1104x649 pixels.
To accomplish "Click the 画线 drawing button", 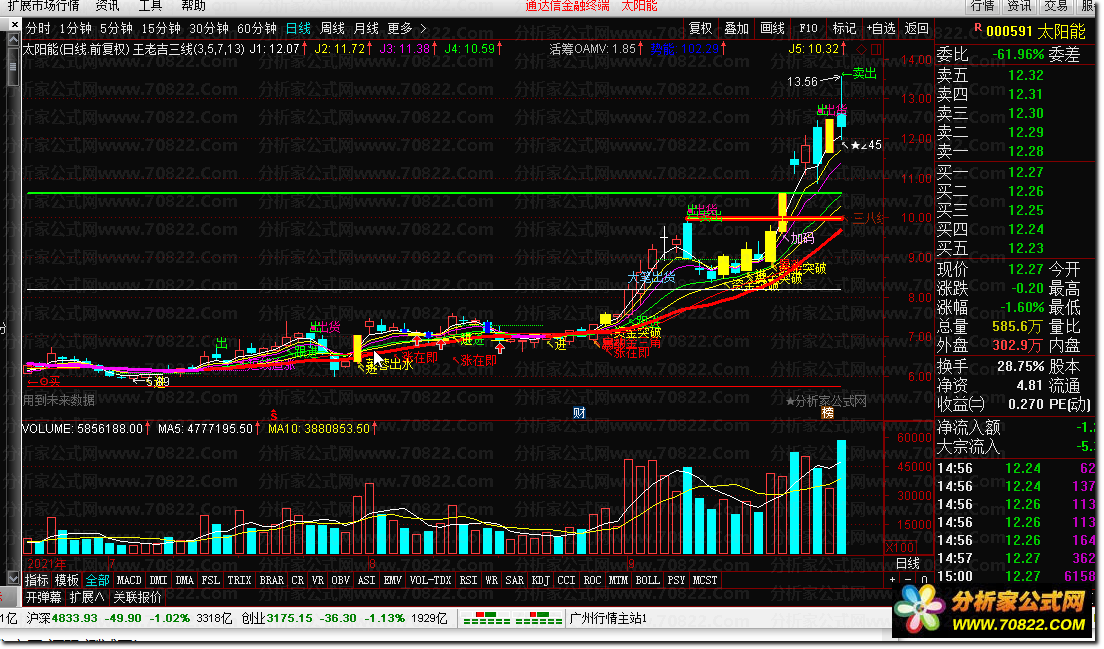I will click(x=772, y=28).
